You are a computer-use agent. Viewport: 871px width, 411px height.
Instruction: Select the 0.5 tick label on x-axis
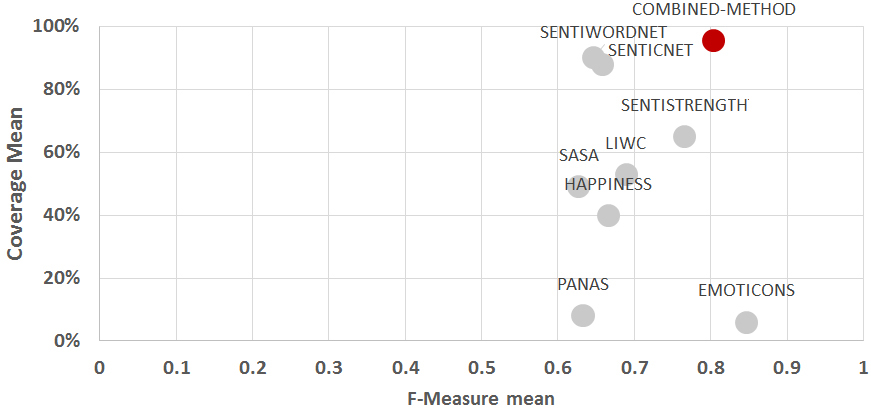tap(481, 368)
